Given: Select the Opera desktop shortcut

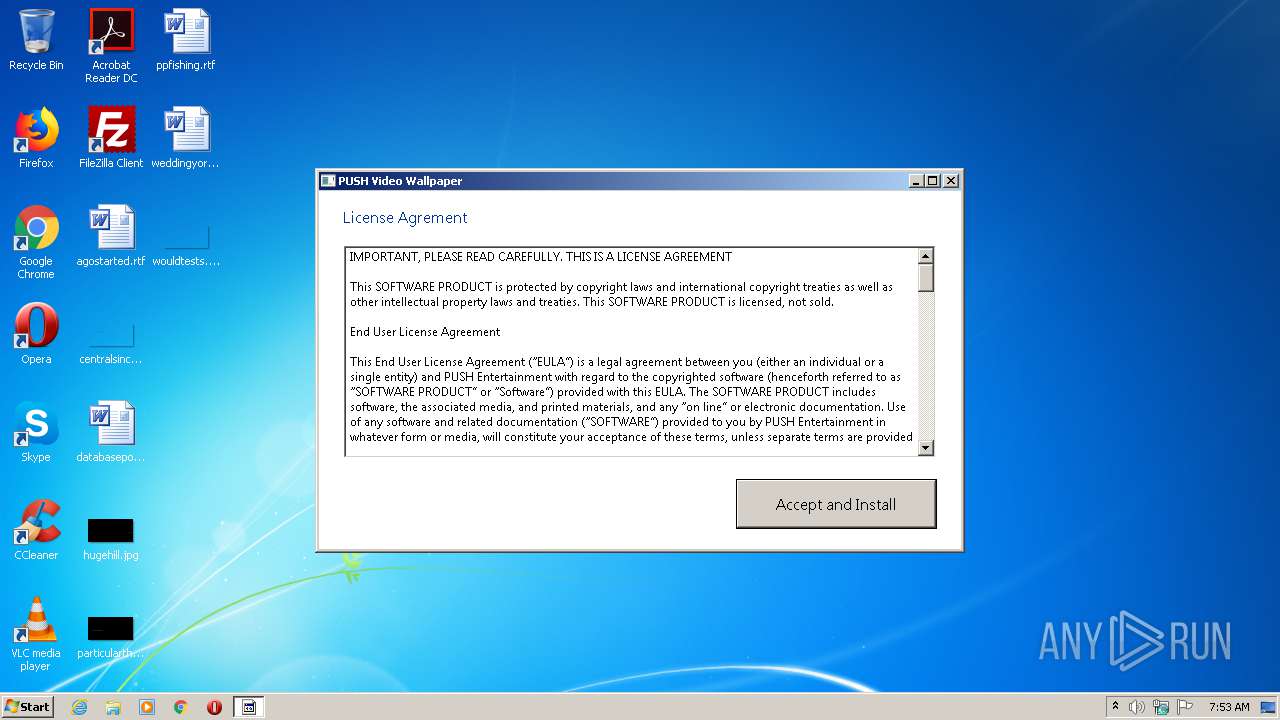Looking at the screenshot, I should (36, 334).
